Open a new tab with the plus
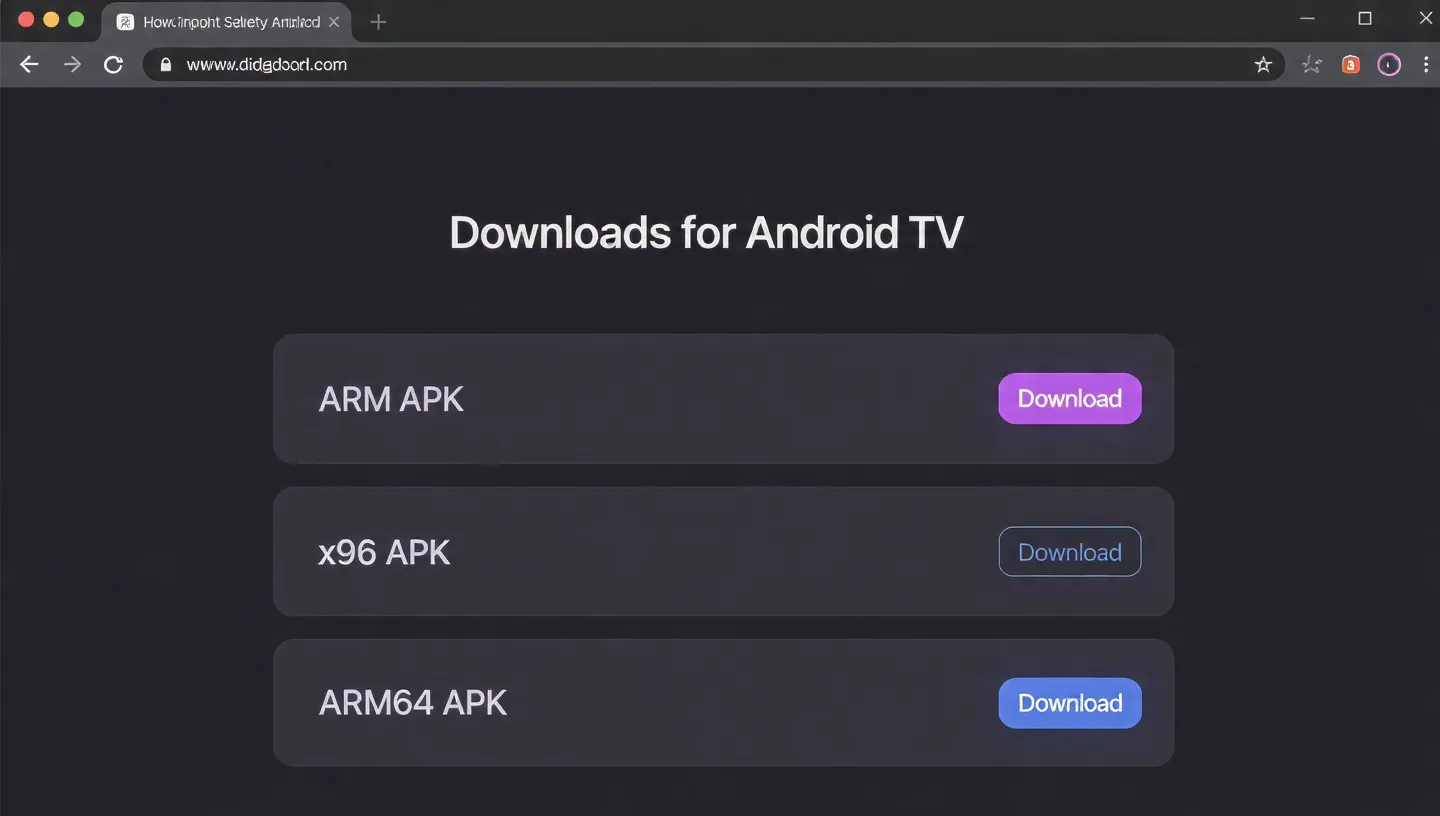 [378, 20]
